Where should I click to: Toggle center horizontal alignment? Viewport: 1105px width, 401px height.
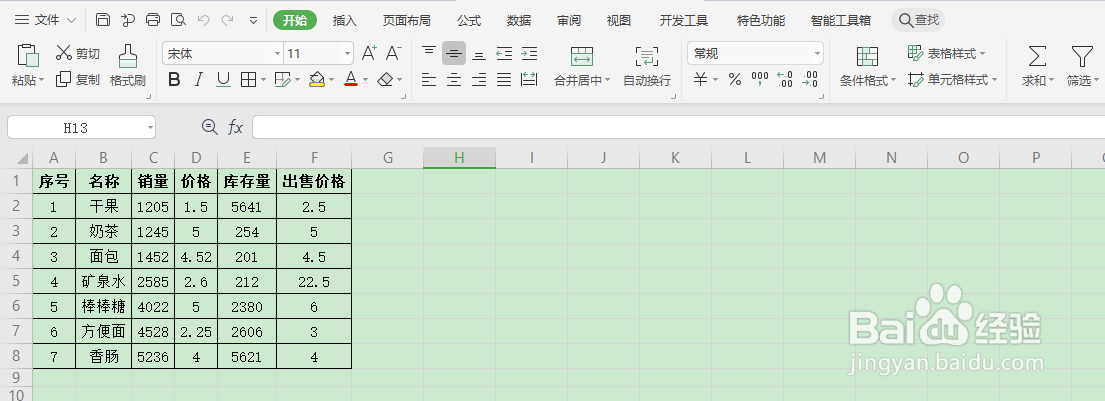pos(454,80)
